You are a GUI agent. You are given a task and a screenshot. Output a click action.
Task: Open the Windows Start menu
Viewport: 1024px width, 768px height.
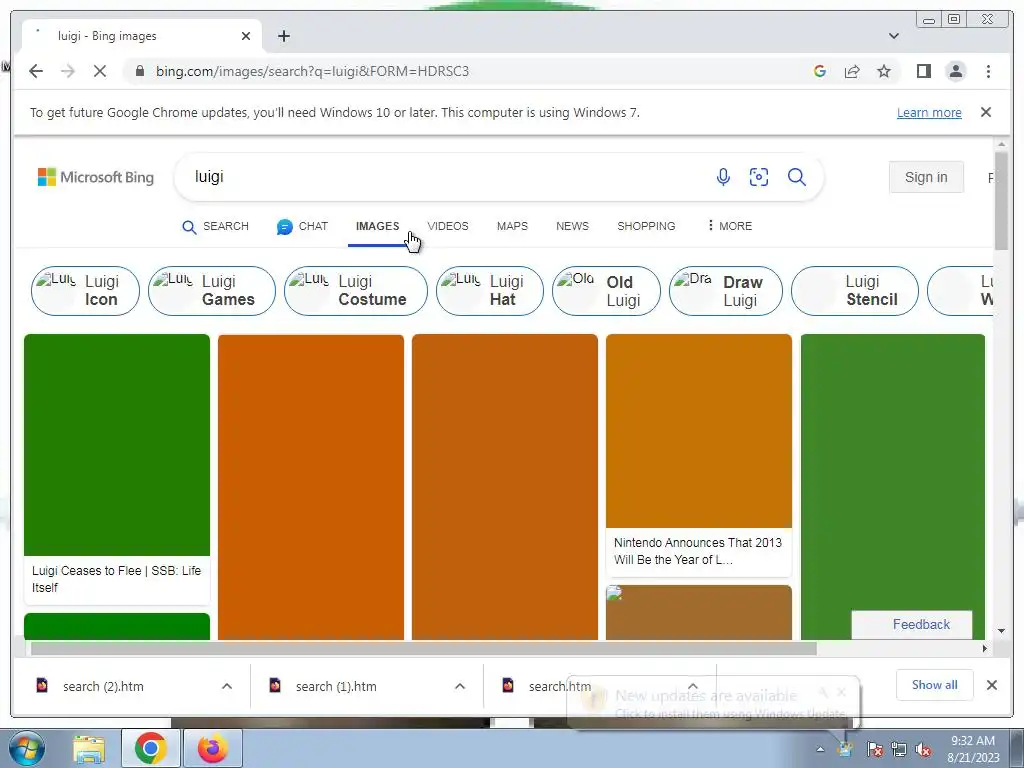27,748
